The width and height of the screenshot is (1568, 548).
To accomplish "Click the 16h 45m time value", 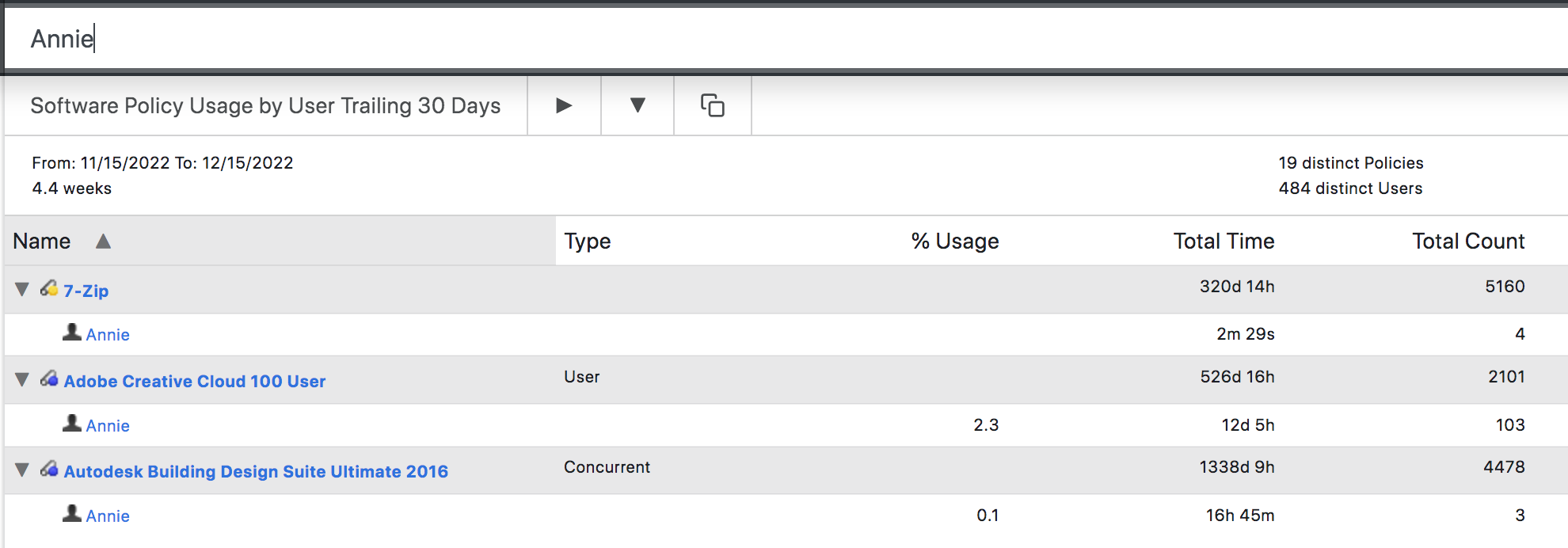I will coord(1240,515).
